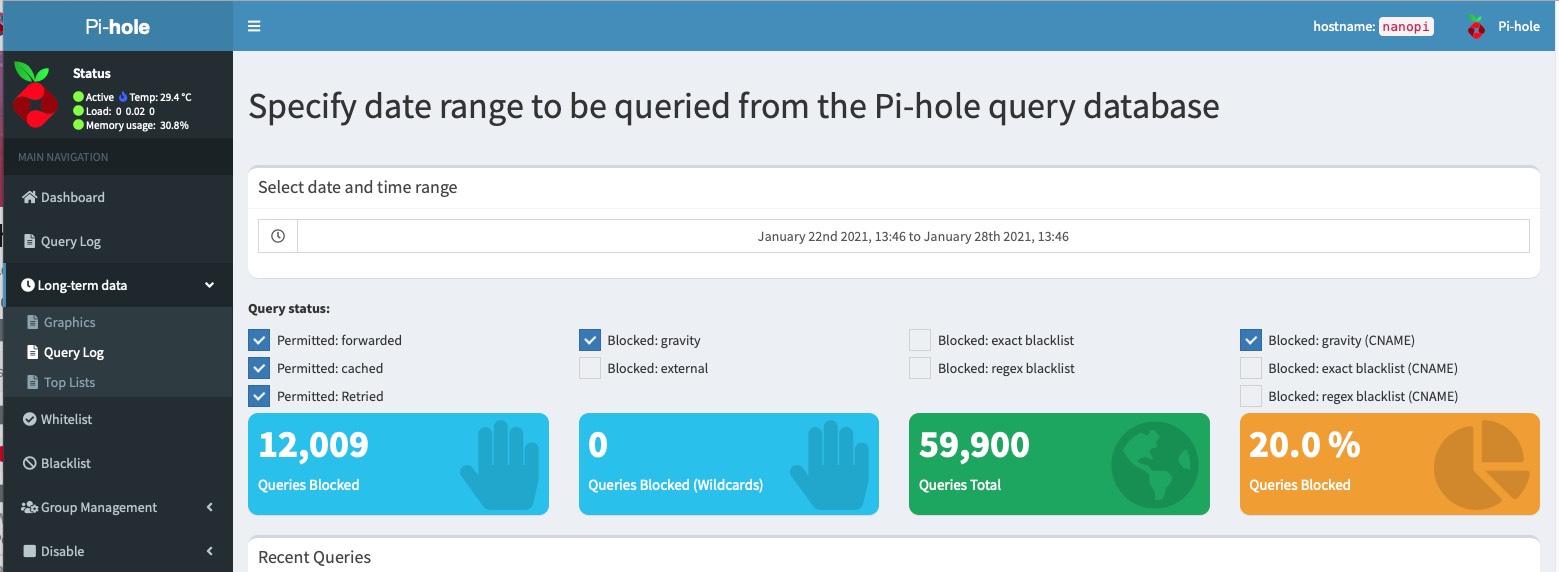Image resolution: width=1559 pixels, height=572 pixels.
Task: Expand the Disable submenu arrow
Action: pyautogui.click(x=209, y=551)
